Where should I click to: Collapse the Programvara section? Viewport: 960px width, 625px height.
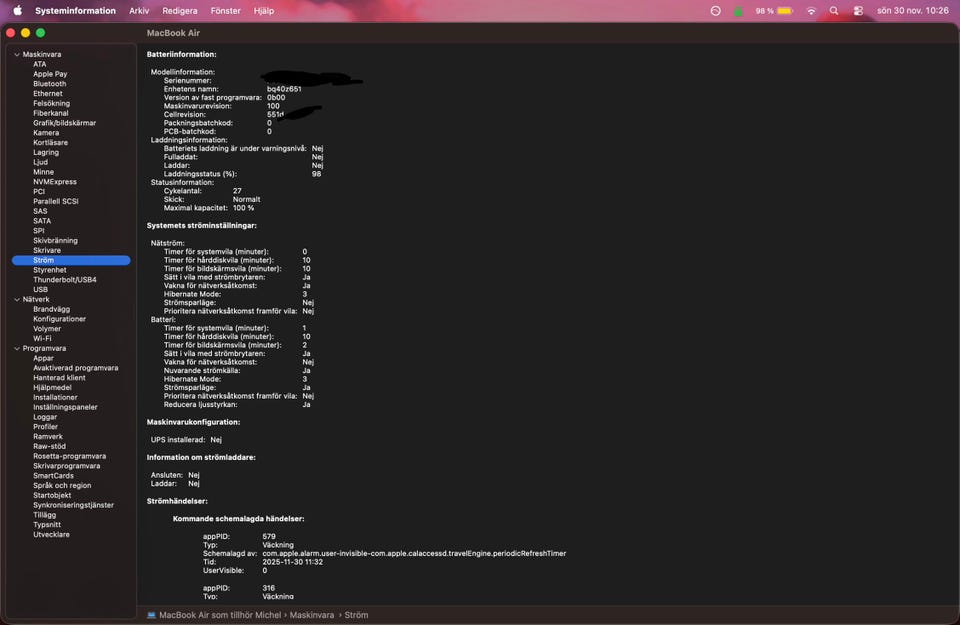tap(17, 348)
